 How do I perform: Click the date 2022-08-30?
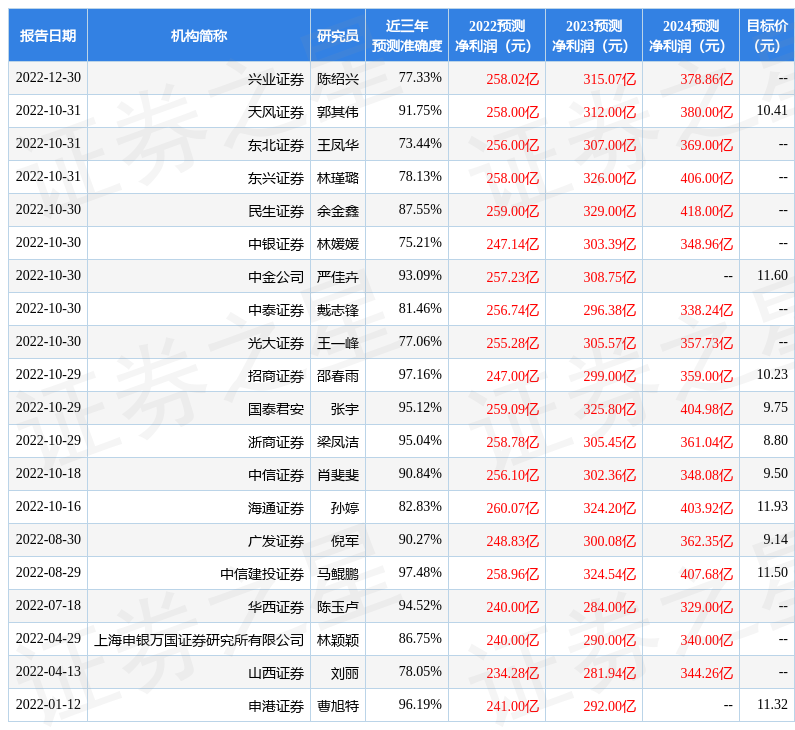pyautogui.click(x=48, y=539)
